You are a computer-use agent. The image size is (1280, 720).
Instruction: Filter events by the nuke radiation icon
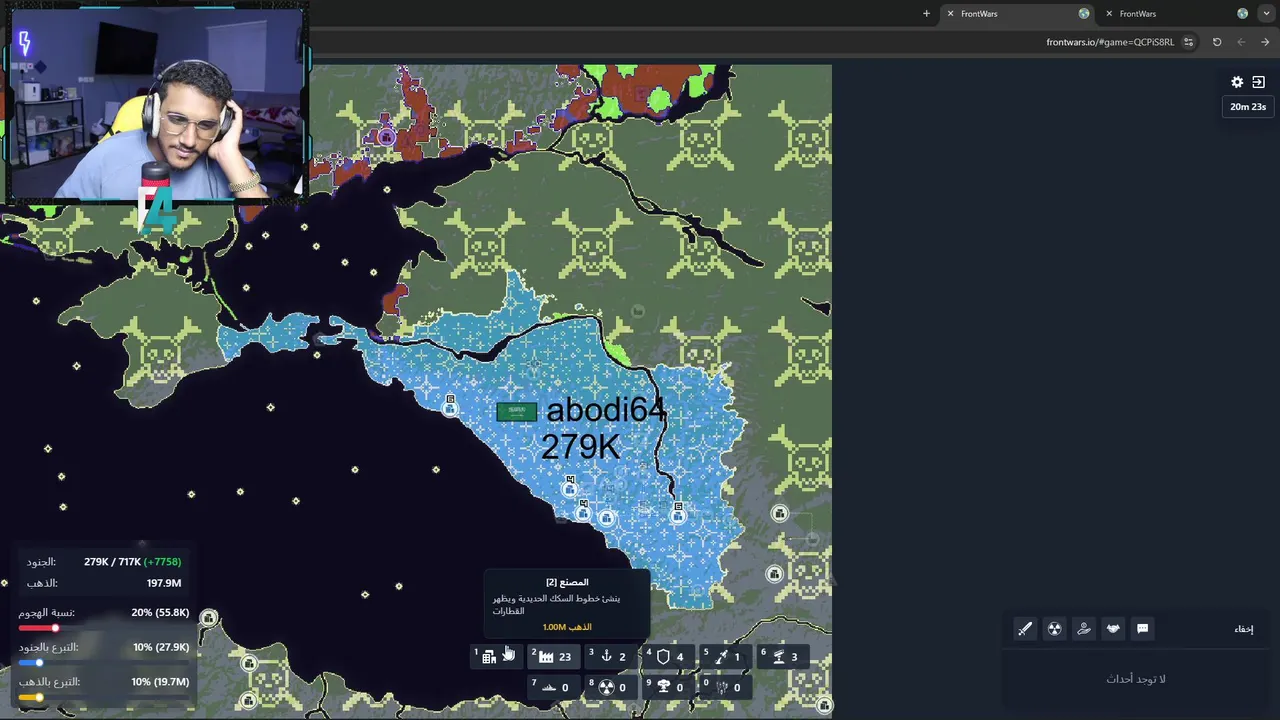1054,629
